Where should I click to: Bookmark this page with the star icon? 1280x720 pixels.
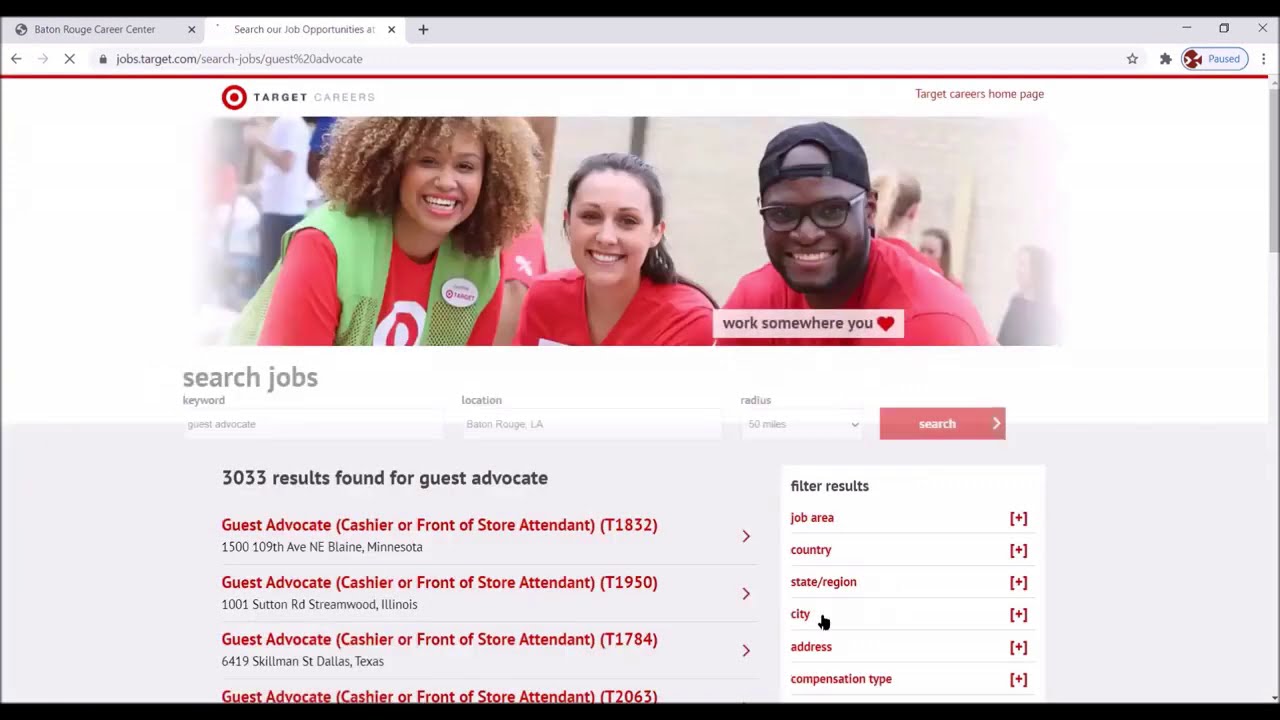coord(1132,59)
